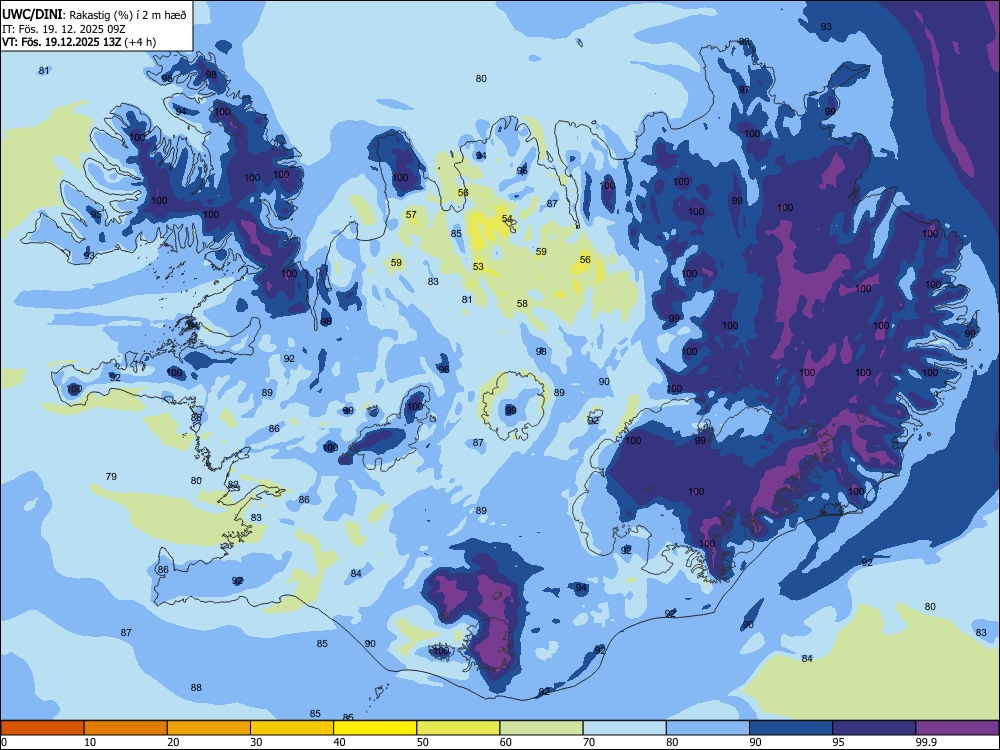This screenshot has height=750, width=1000.
Task: Click the legend tick label '70'
Action: pyautogui.click(x=589, y=742)
